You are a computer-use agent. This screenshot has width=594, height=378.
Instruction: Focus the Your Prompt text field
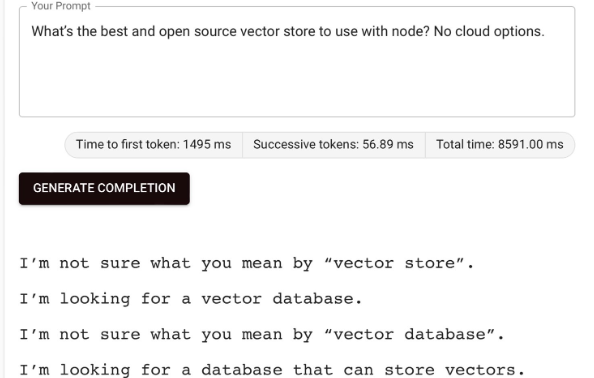coord(297,62)
